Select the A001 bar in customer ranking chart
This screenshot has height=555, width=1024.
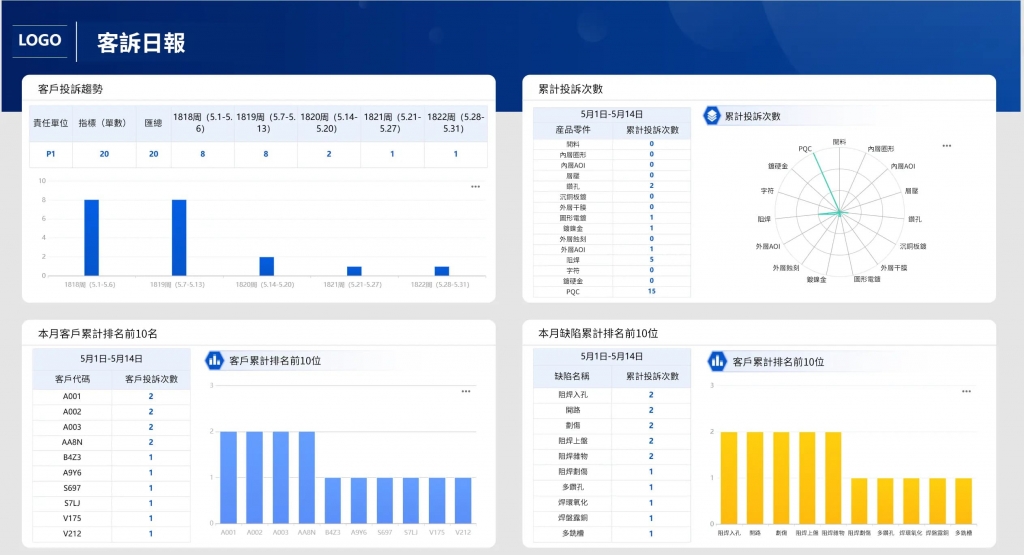229,477
